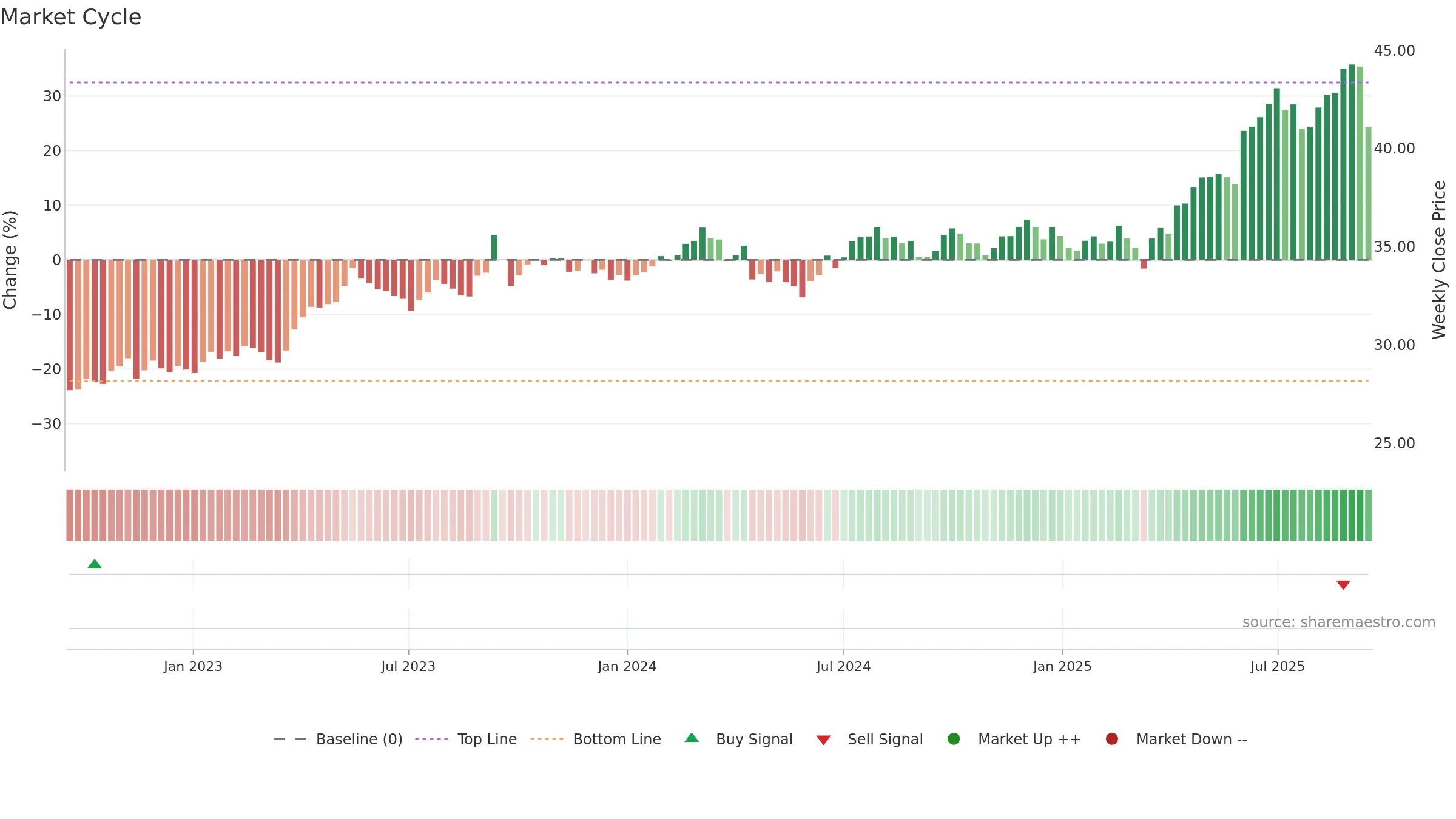Click the gray dashed Baseline swatch

tap(290, 739)
